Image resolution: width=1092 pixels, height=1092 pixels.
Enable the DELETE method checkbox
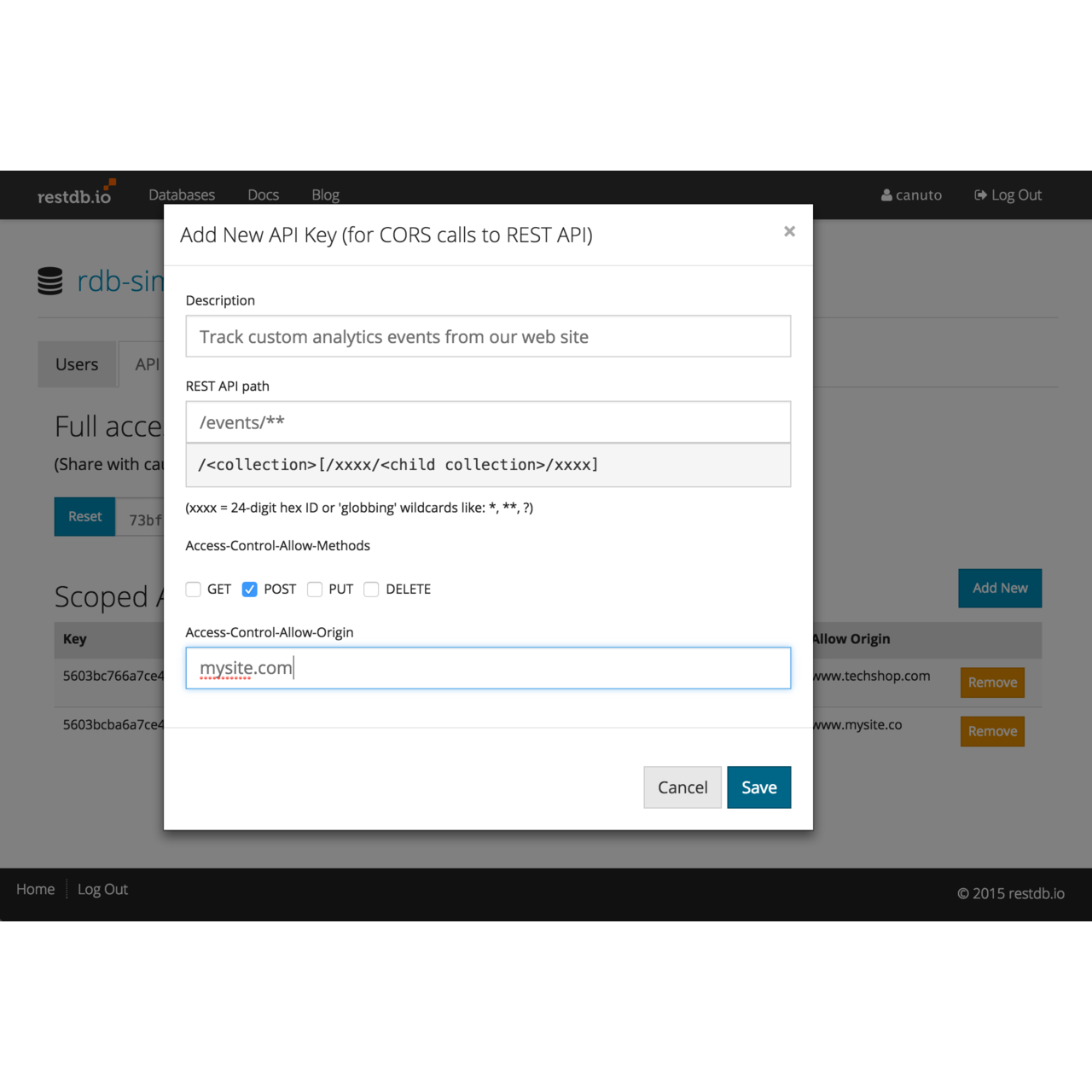coord(371,589)
